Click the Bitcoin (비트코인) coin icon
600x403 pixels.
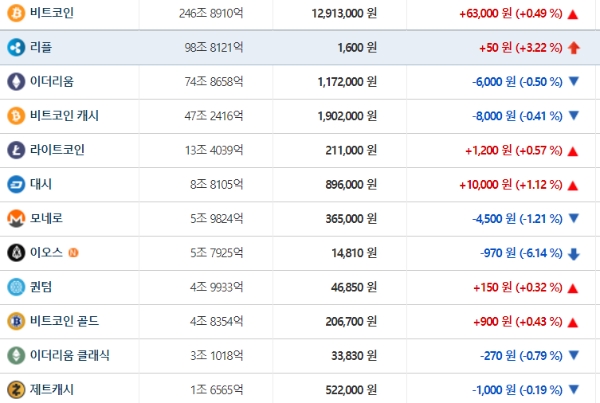click(16, 13)
